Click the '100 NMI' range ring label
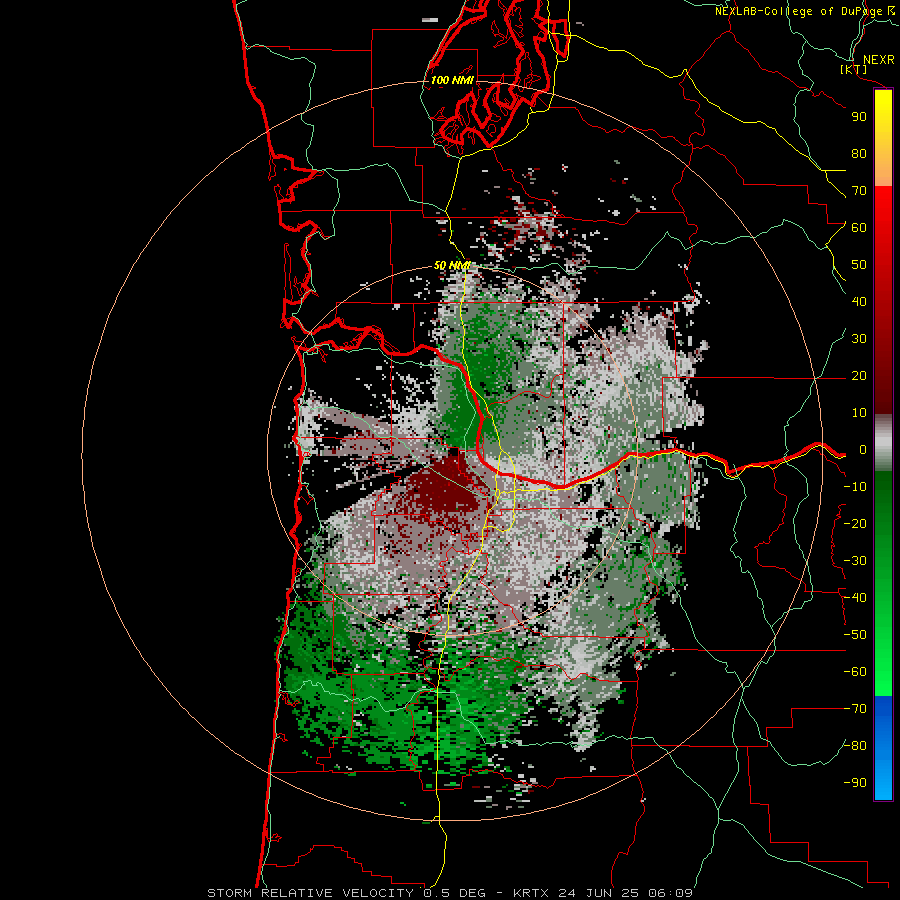900x900 pixels. point(452,80)
